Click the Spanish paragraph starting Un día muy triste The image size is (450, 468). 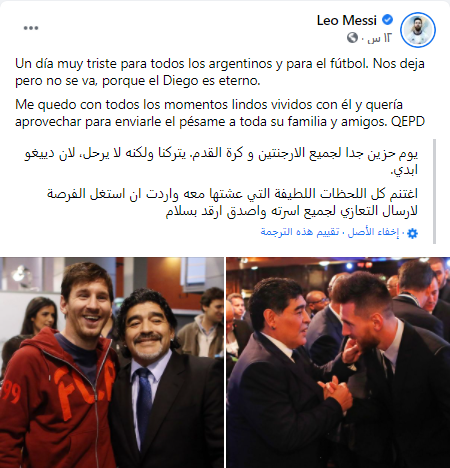(220, 72)
